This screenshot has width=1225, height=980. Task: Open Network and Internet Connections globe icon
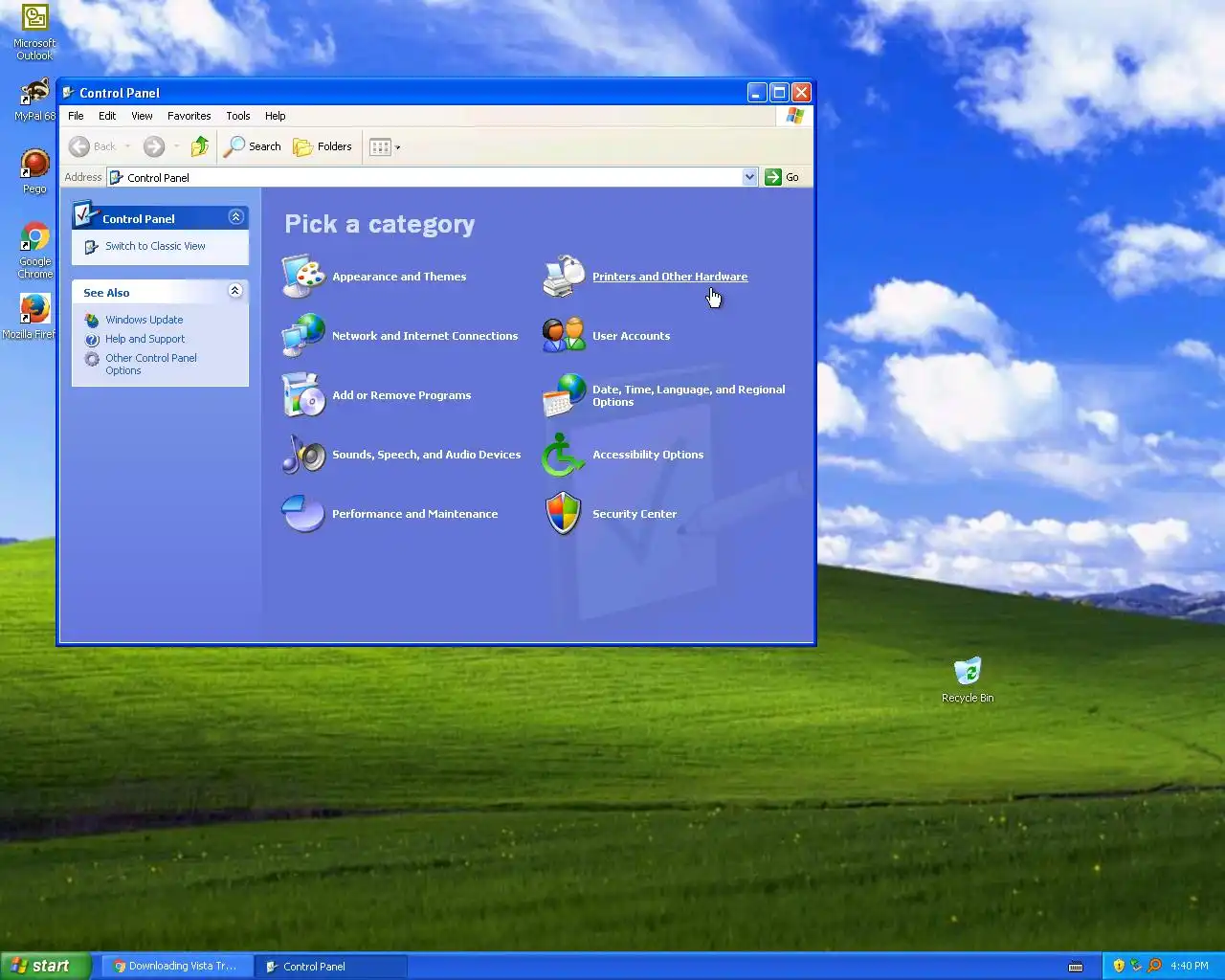tap(303, 336)
